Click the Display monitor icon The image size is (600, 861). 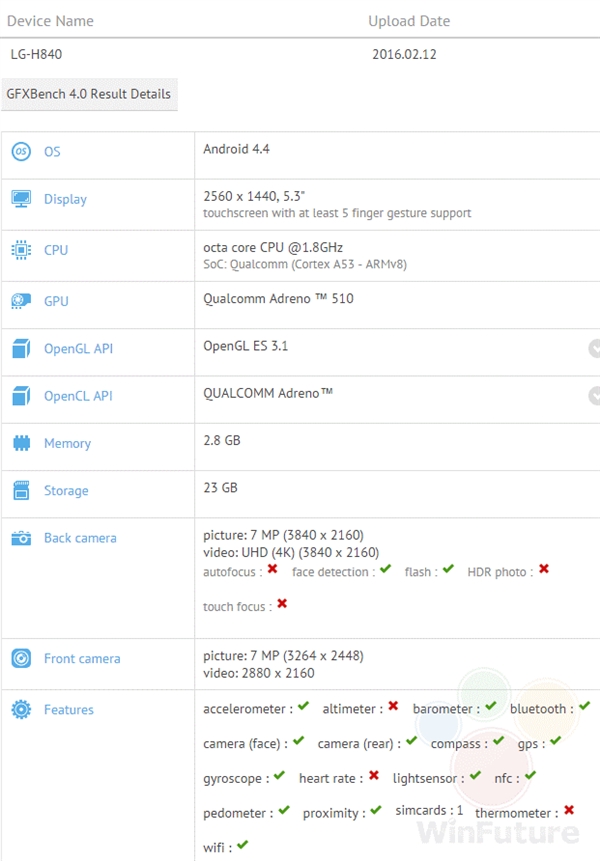click(21, 199)
